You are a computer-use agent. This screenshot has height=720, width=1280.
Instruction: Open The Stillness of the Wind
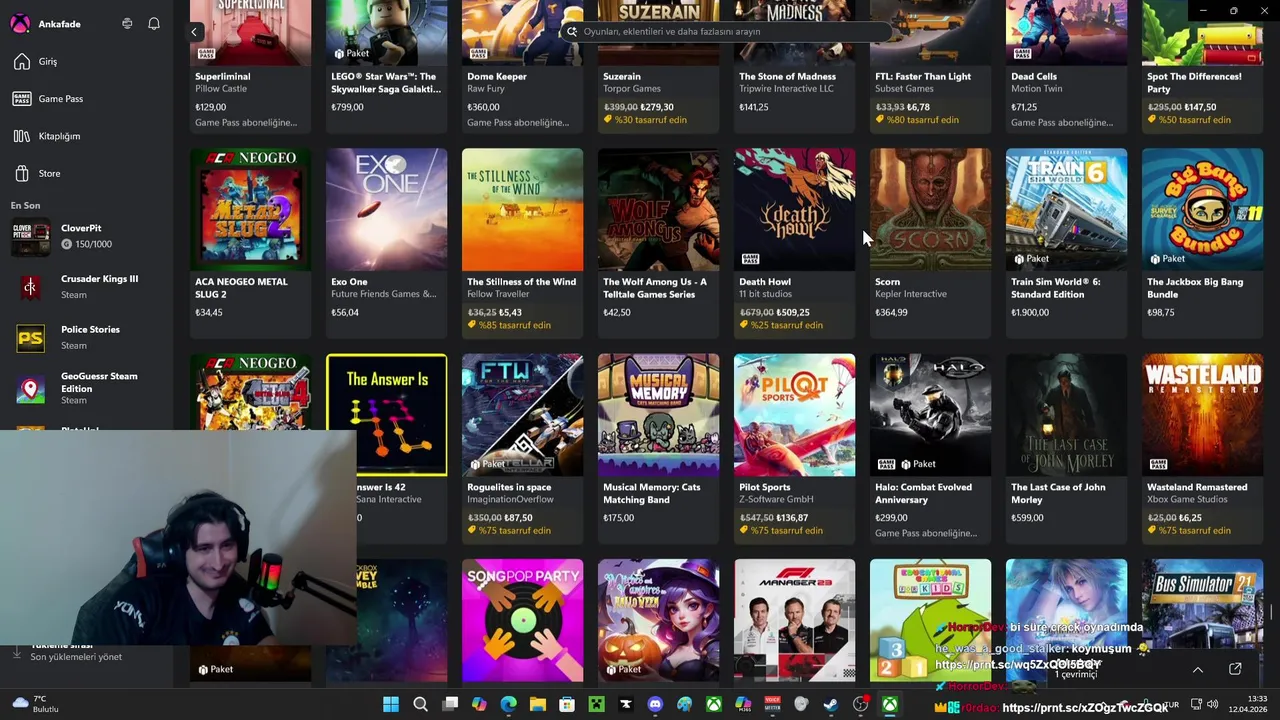[523, 243]
